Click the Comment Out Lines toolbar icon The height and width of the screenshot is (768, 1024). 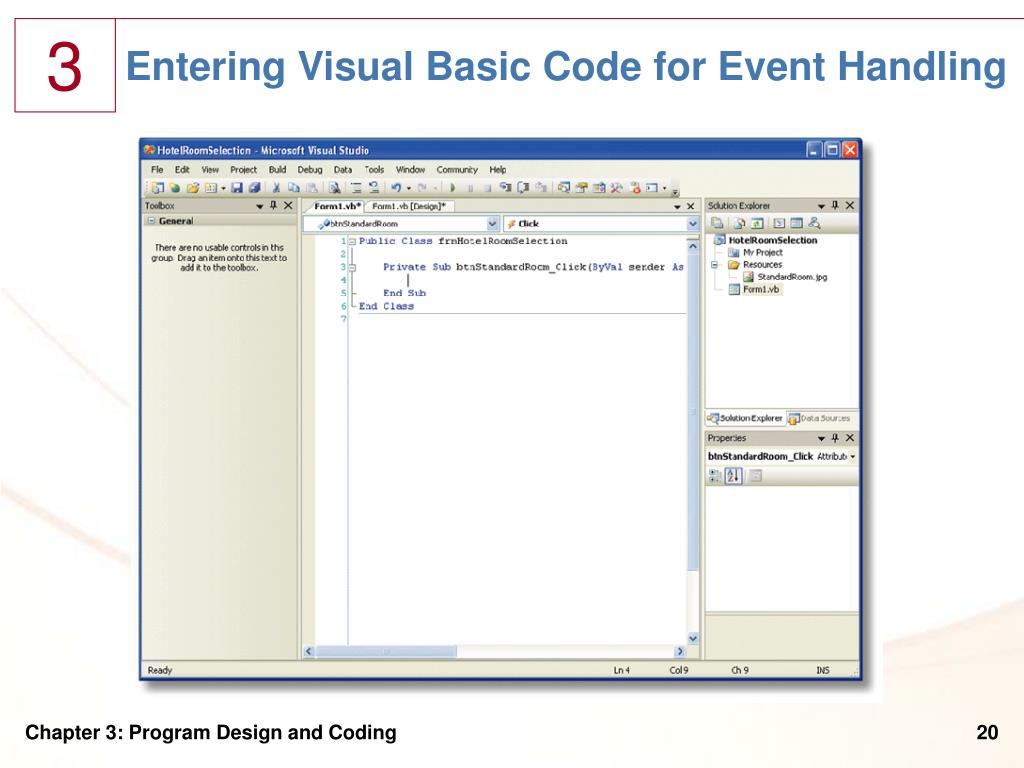pos(356,188)
